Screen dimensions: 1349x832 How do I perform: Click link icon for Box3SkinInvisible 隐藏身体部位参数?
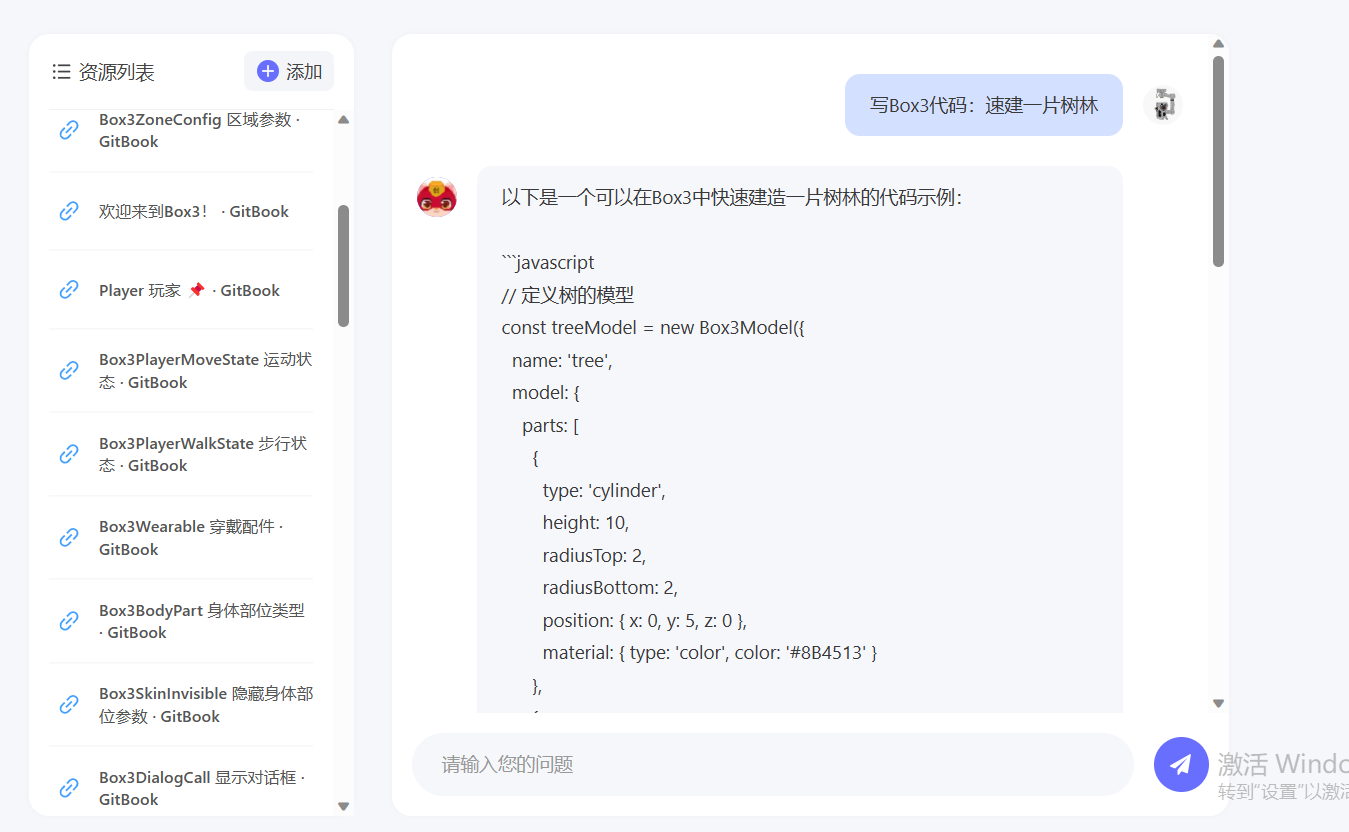(69, 705)
